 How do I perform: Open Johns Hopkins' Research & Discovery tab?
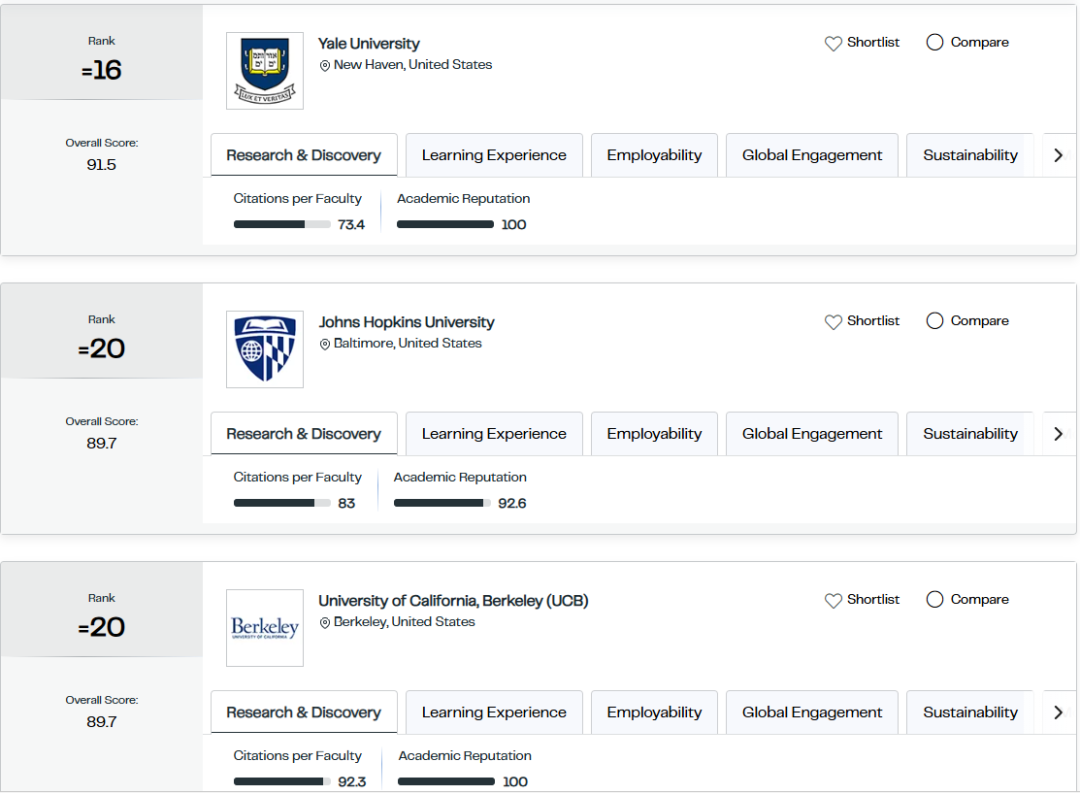(x=304, y=433)
